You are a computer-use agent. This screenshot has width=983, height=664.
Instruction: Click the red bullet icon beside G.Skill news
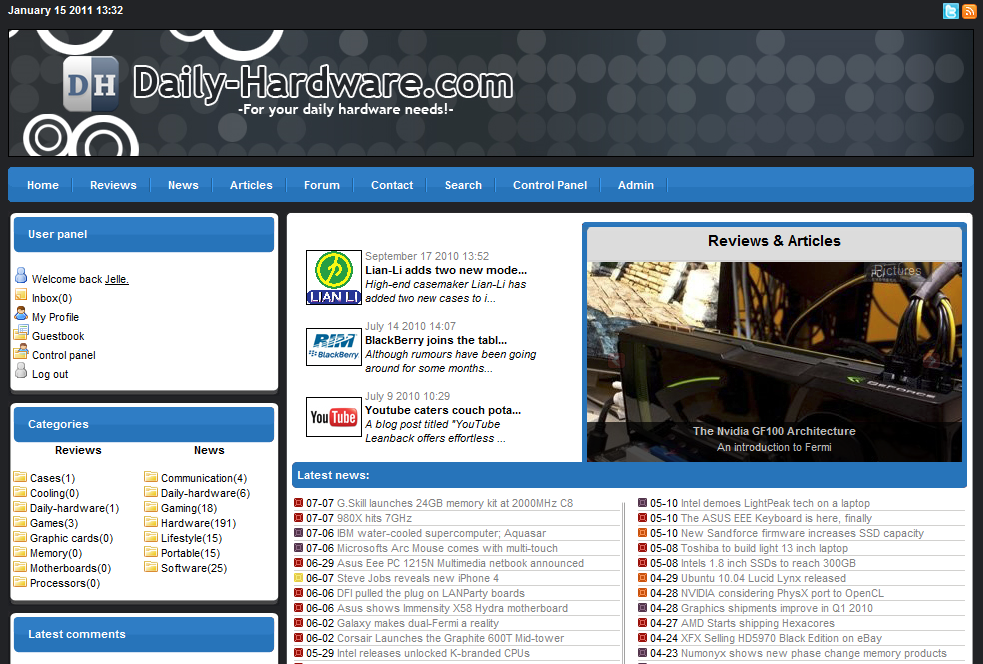298,503
